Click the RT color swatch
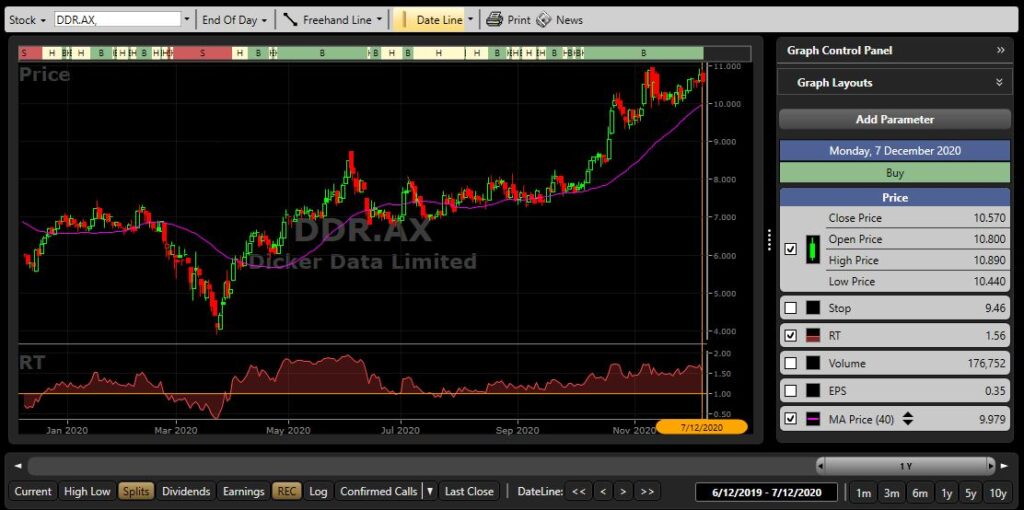 point(812,336)
